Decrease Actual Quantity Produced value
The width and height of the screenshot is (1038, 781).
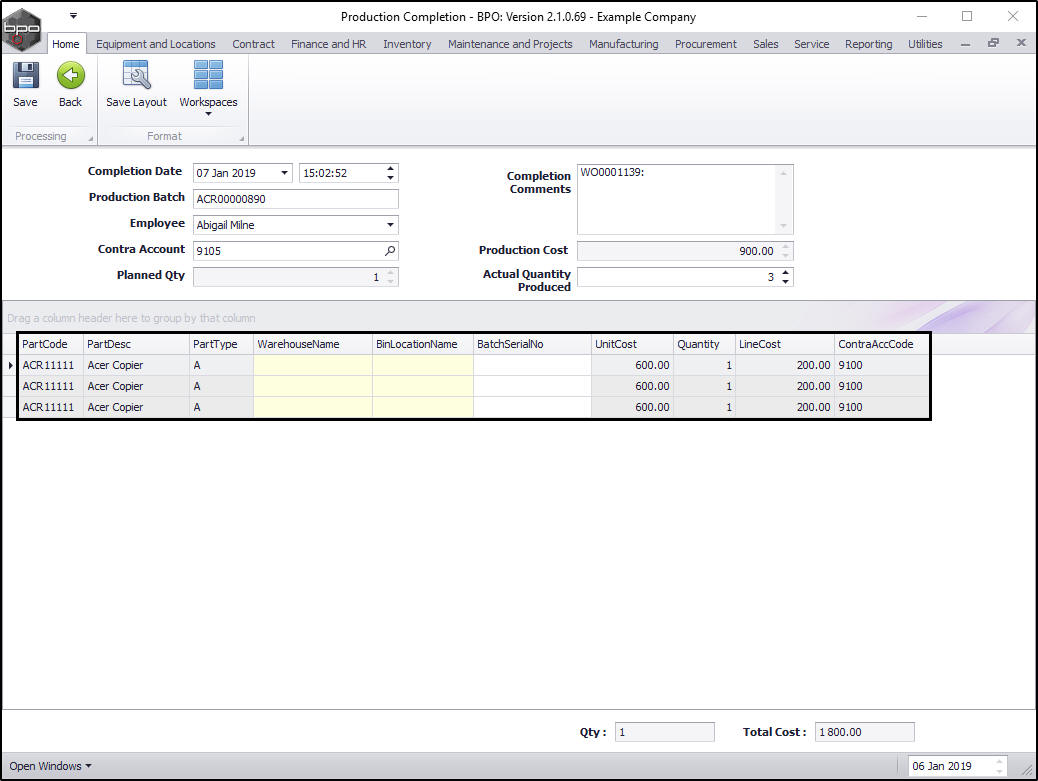(x=786, y=281)
